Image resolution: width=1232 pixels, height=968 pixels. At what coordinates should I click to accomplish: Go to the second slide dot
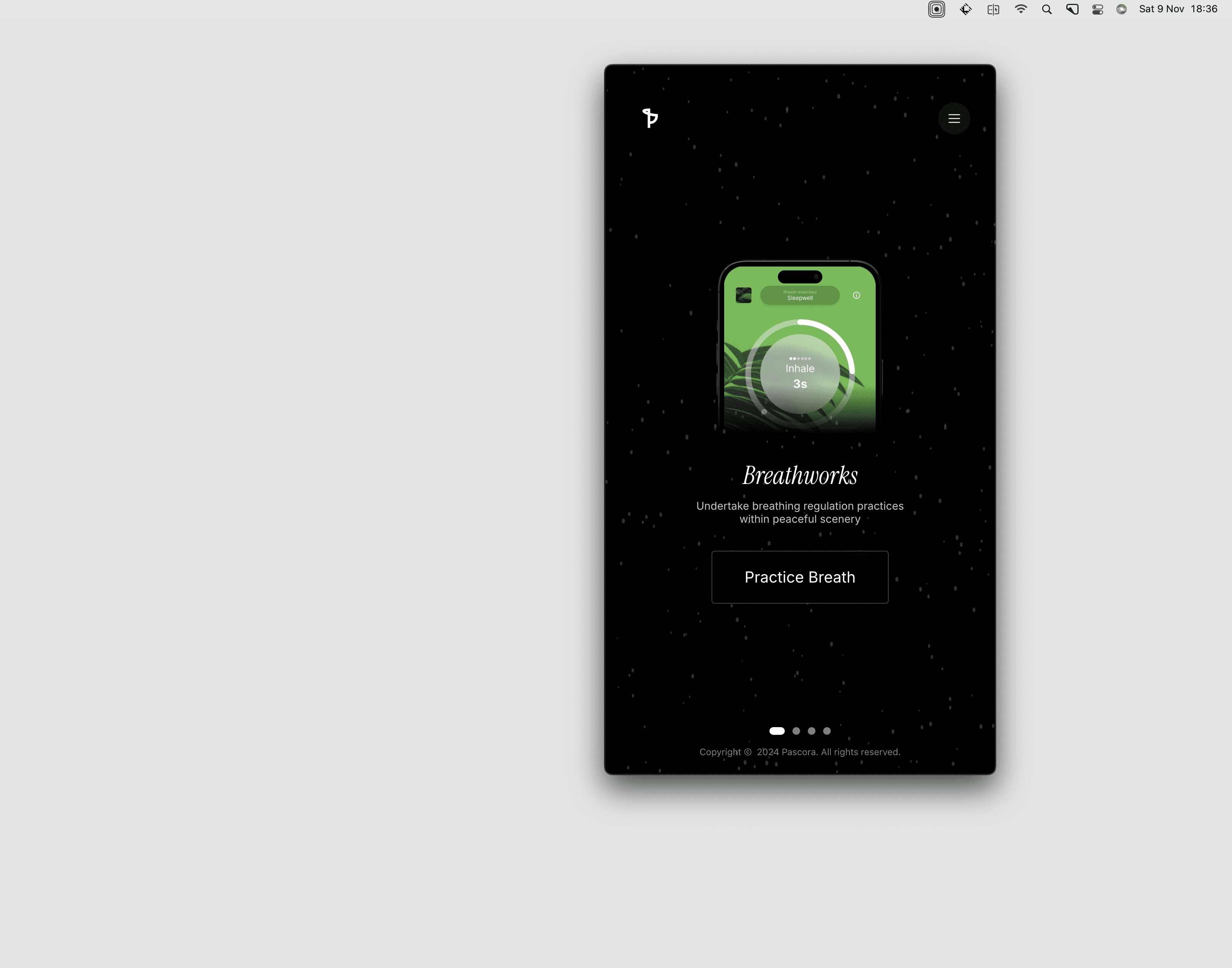point(796,731)
